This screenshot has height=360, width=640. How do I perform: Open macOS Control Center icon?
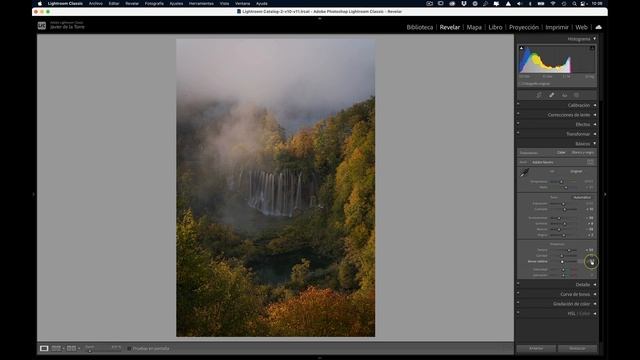tap(583, 3)
